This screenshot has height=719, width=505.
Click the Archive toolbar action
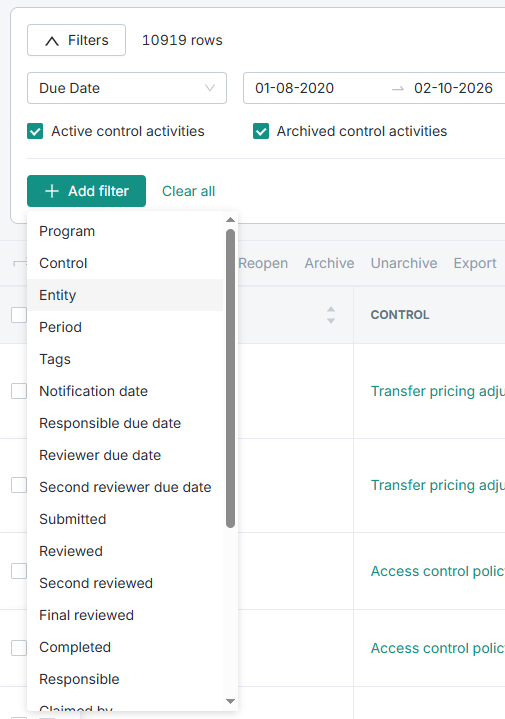(x=329, y=263)
